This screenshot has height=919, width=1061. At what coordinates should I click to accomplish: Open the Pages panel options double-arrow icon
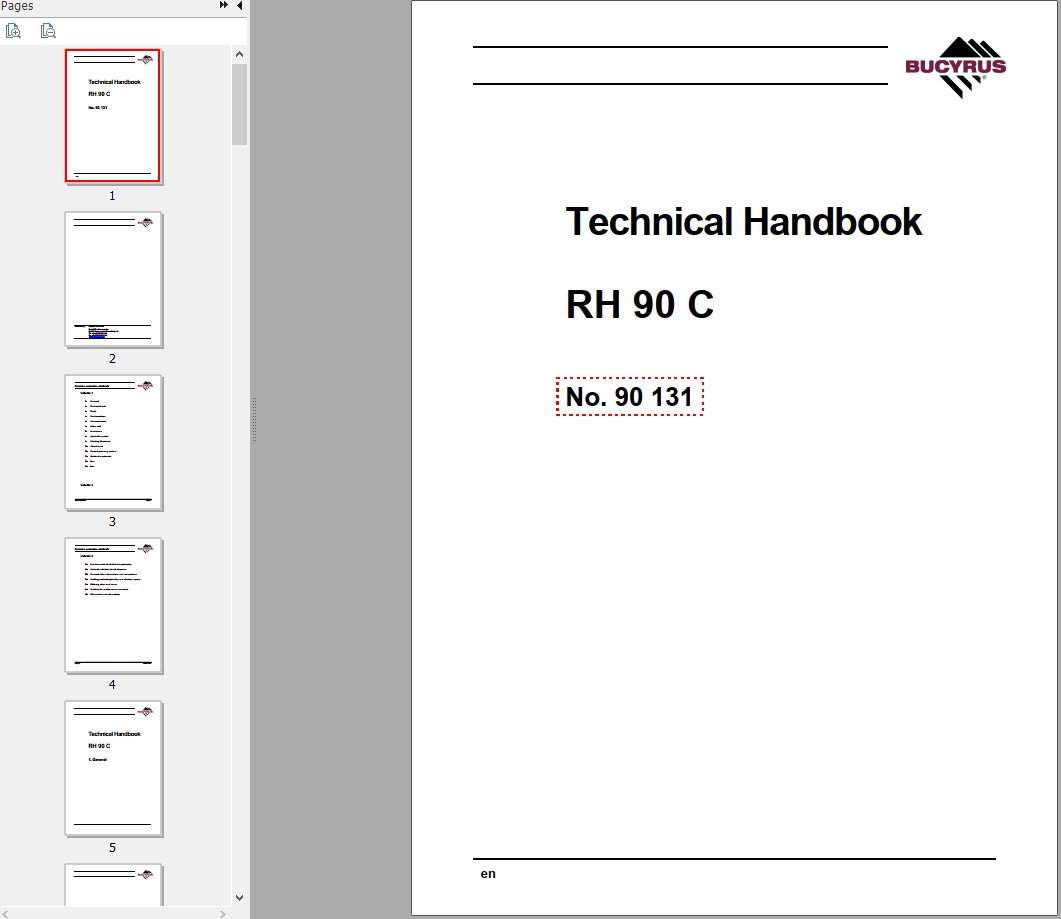click(x=222, y=6)
